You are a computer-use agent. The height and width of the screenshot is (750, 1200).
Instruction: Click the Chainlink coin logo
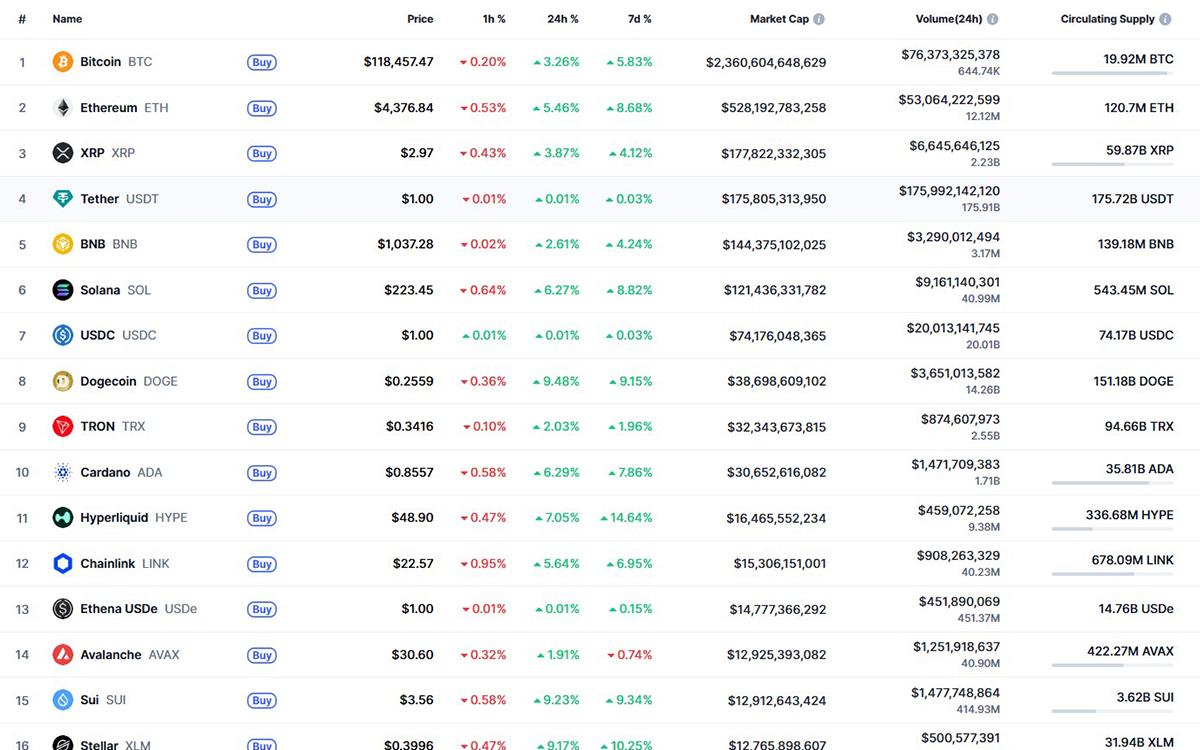coord(61,563)
